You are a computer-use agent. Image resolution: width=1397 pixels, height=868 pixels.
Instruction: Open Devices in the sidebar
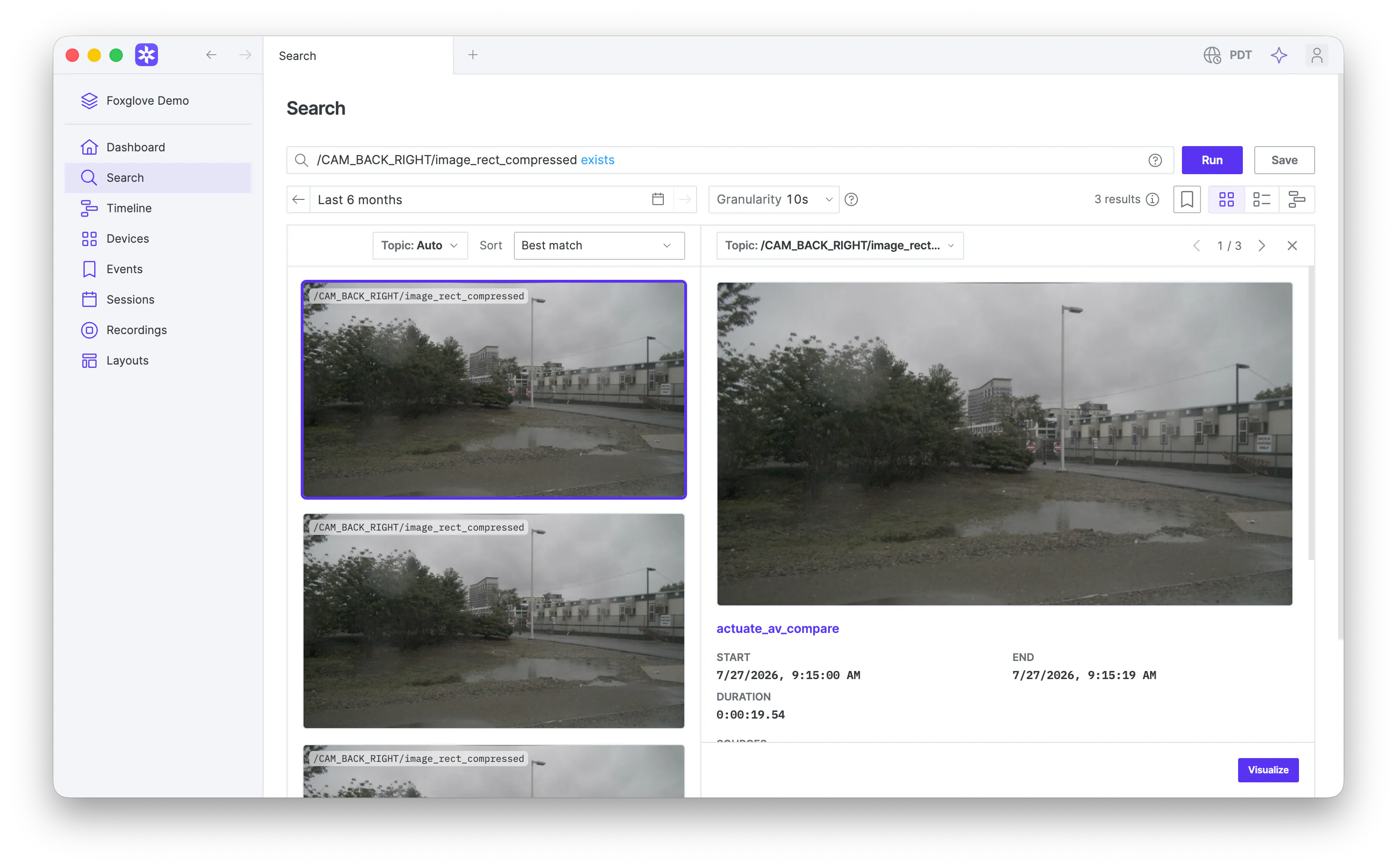pos(158,238)
